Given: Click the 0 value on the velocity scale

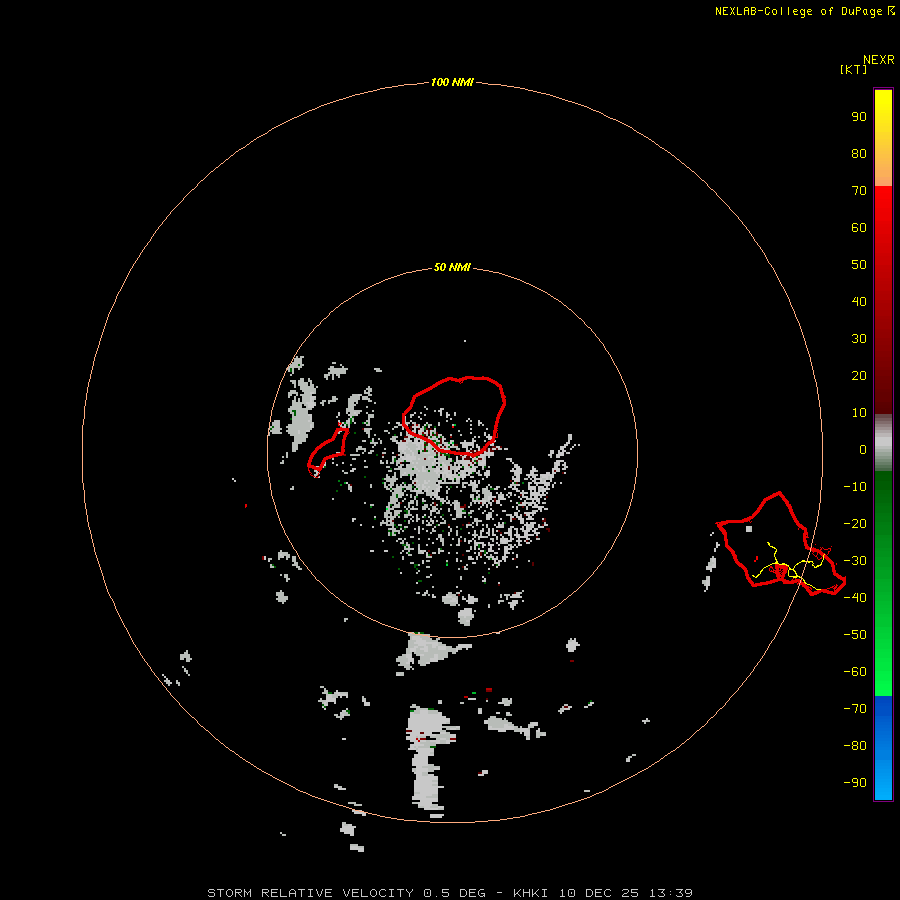Looking at the screenshot, I should 863,449.
